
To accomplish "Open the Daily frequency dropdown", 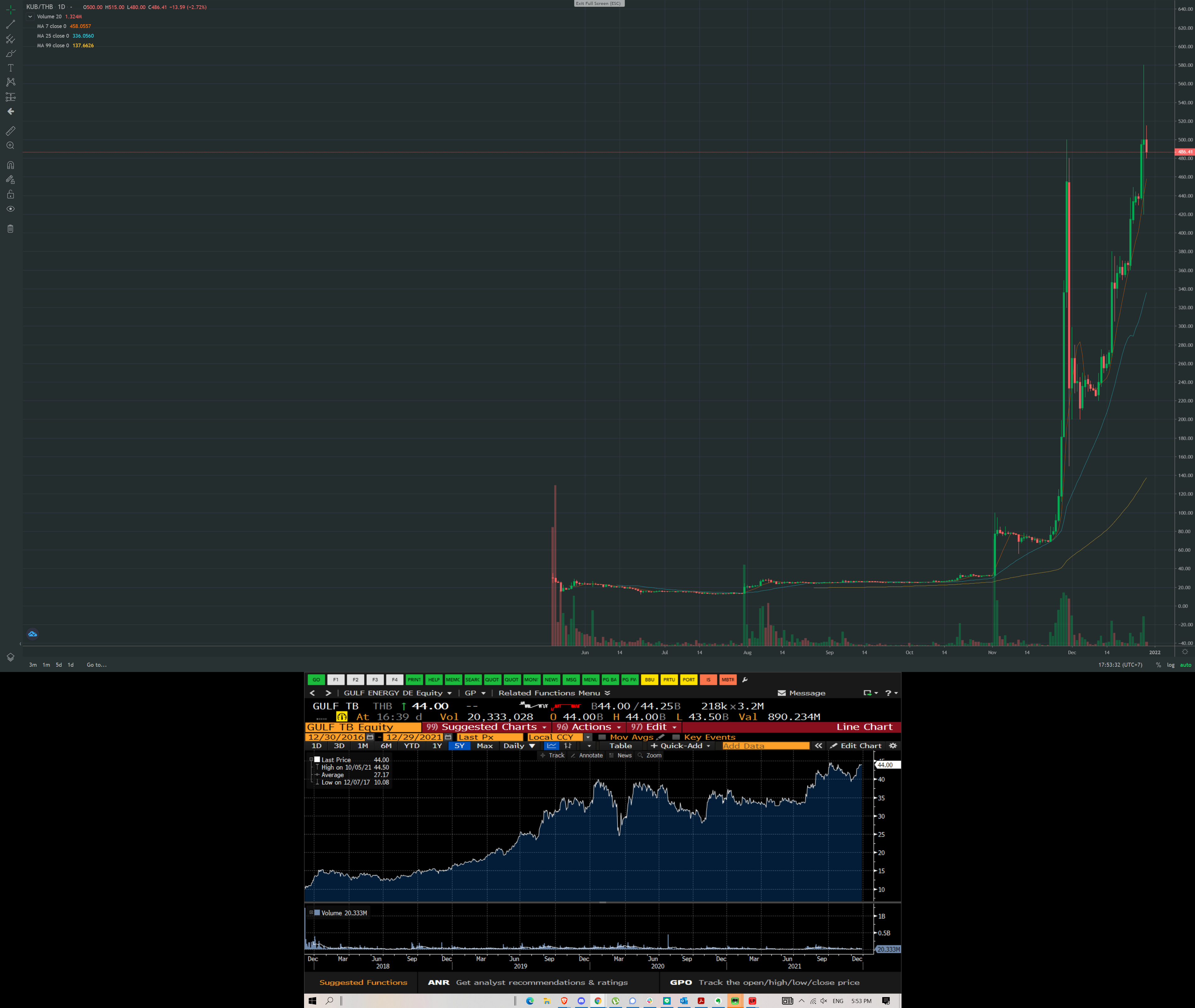I will (x=519, y=746).
